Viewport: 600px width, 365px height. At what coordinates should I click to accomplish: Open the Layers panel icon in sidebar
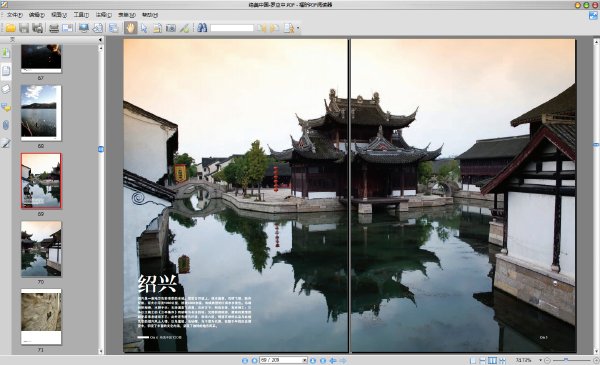point(6,89)
